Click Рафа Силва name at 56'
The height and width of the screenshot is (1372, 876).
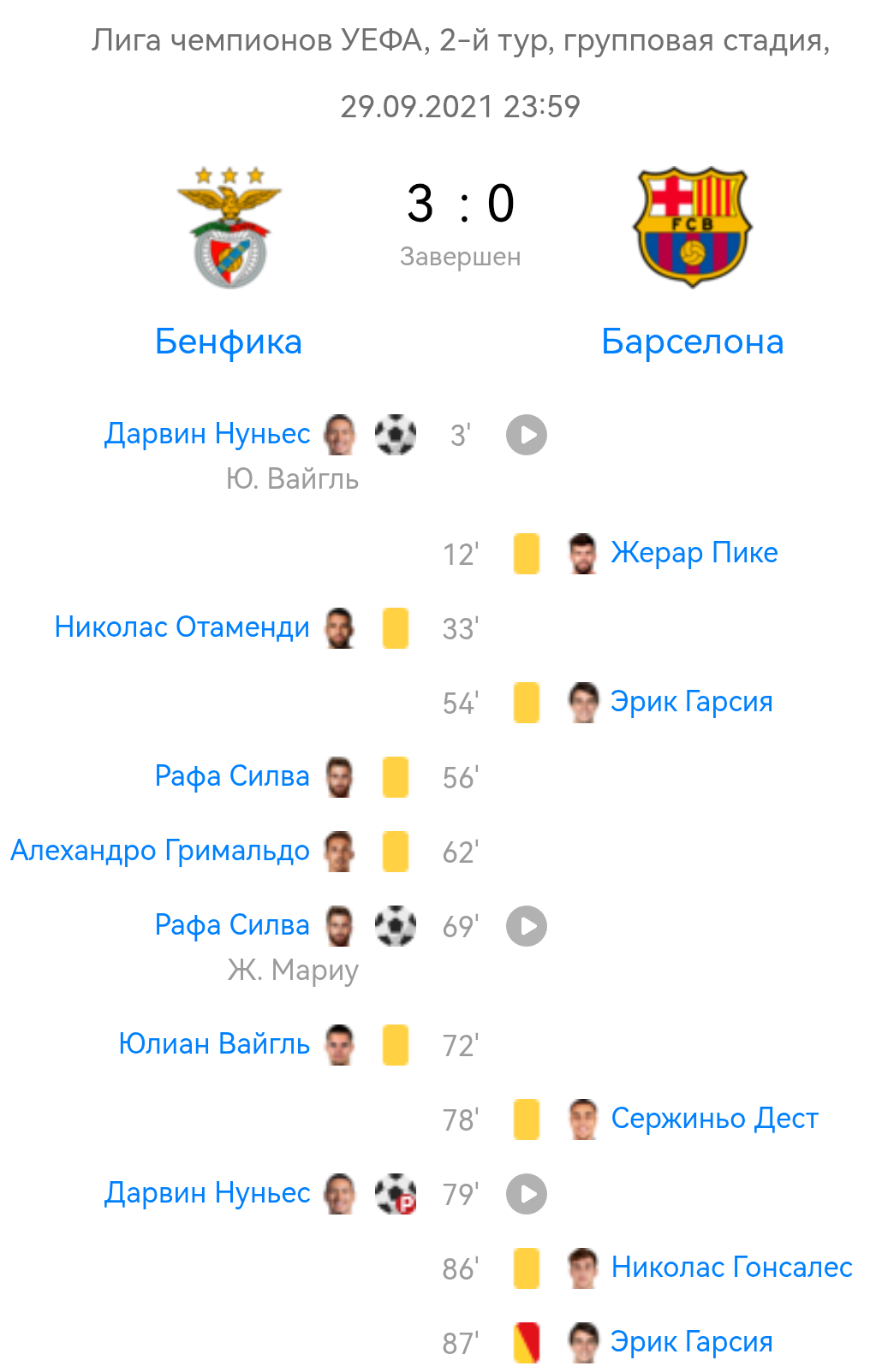(x=232, y=776)
